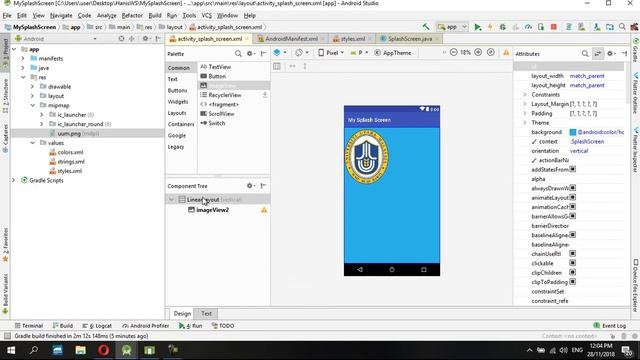Select Widgets palette category
Screen dimensions: 640x360
(178, 102)
